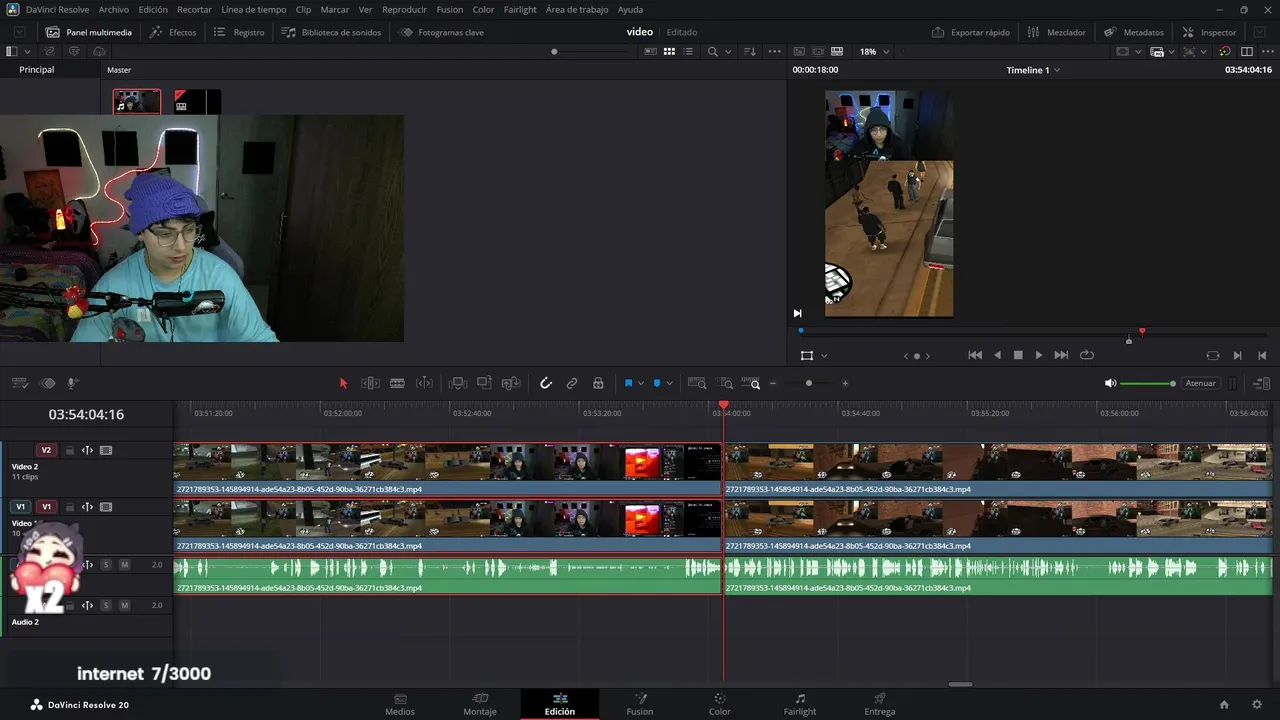Solo the Audio 2 track
Screen dimensions: 1280x720
tap(105, 605)
